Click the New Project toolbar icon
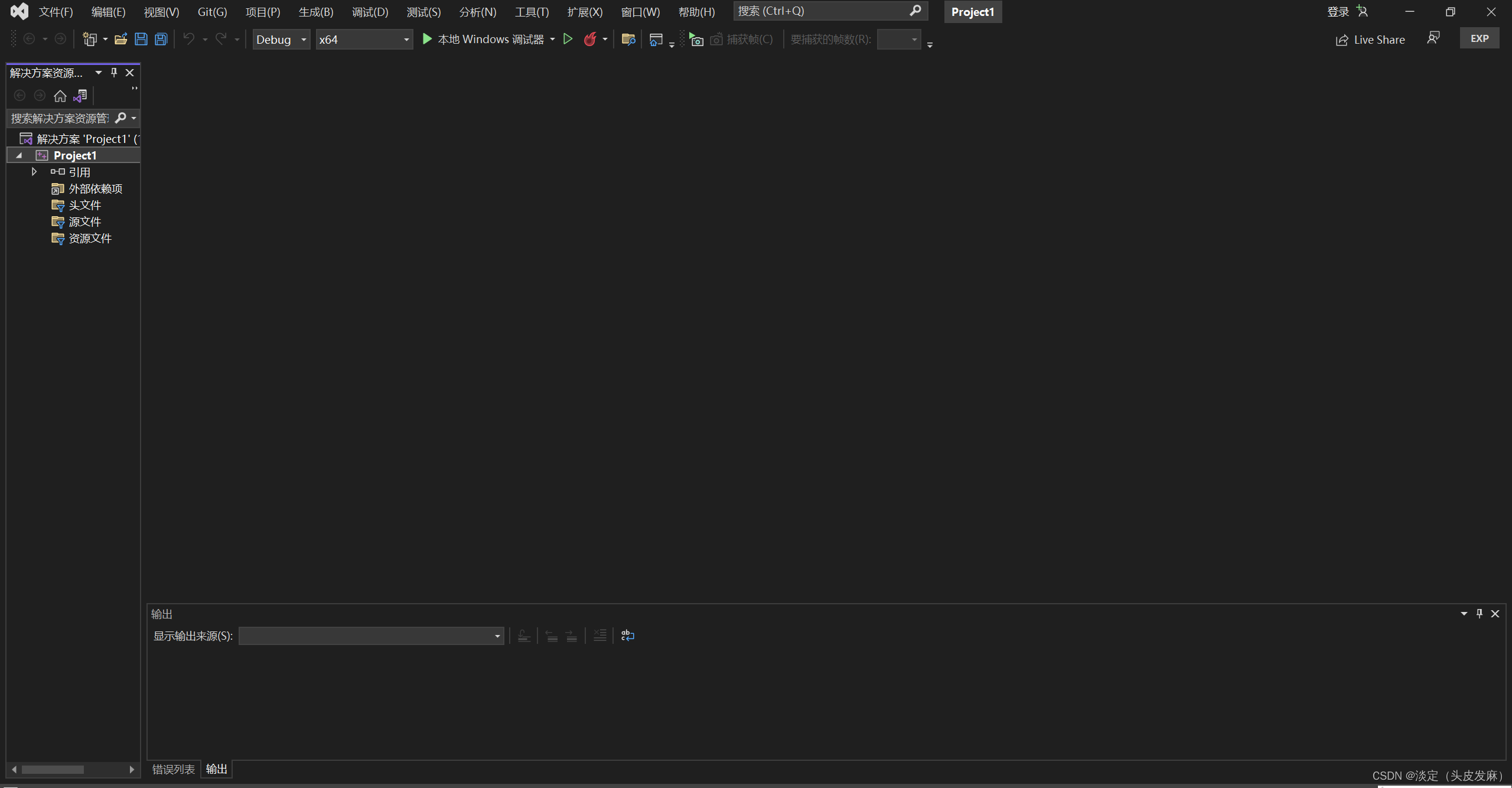Image resolution: width=1512 pixels, height=788 pixels. [x=90, y=40]
